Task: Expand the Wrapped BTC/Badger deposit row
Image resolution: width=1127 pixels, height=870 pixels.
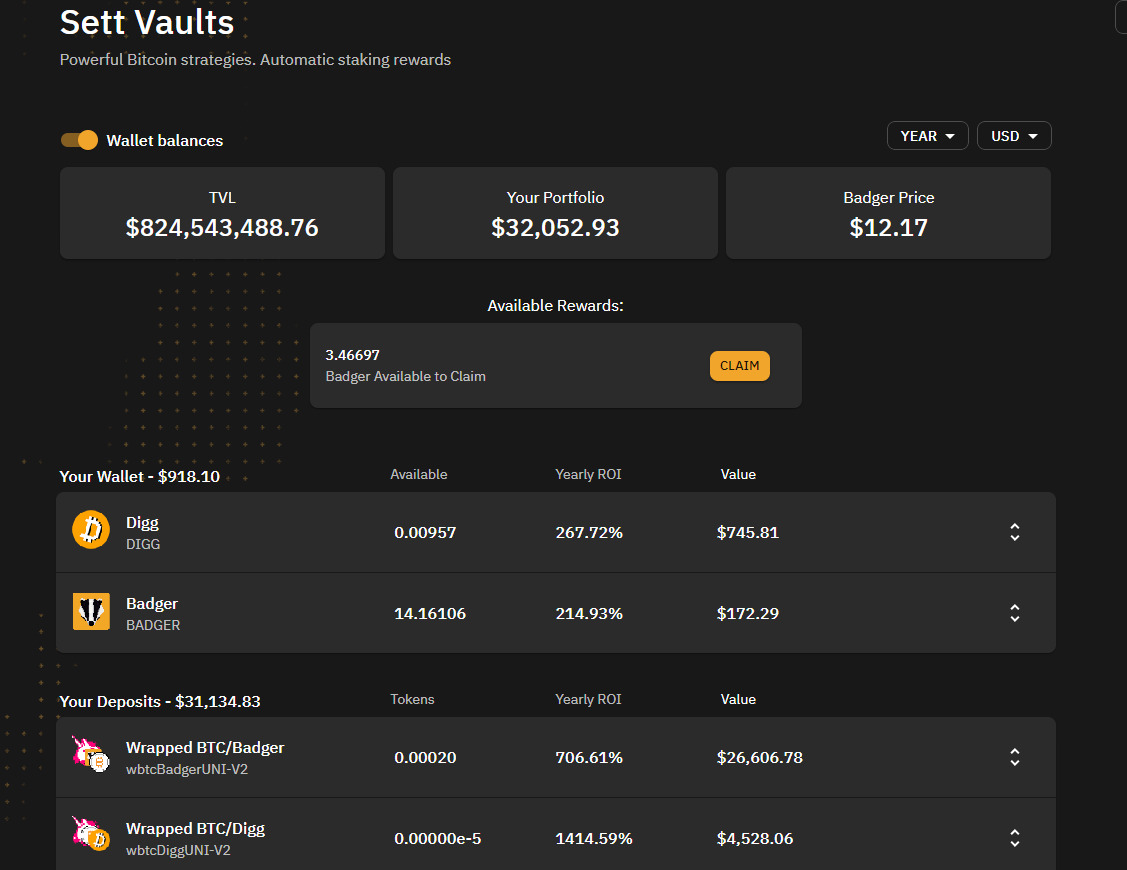Action: tap(1014, 757)
